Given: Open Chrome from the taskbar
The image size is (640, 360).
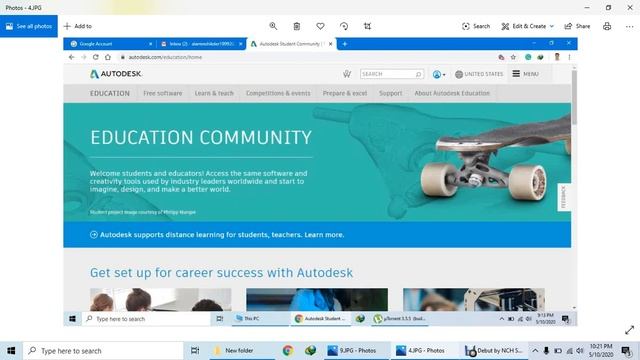Looking at the screenshot, I should coord(288,351).
